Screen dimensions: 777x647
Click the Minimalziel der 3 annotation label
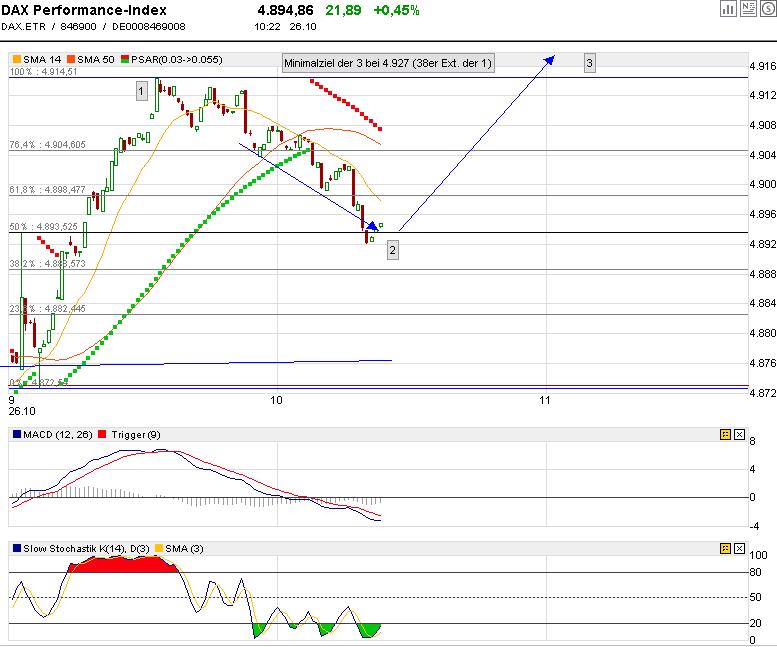click(x=388, y=63)
